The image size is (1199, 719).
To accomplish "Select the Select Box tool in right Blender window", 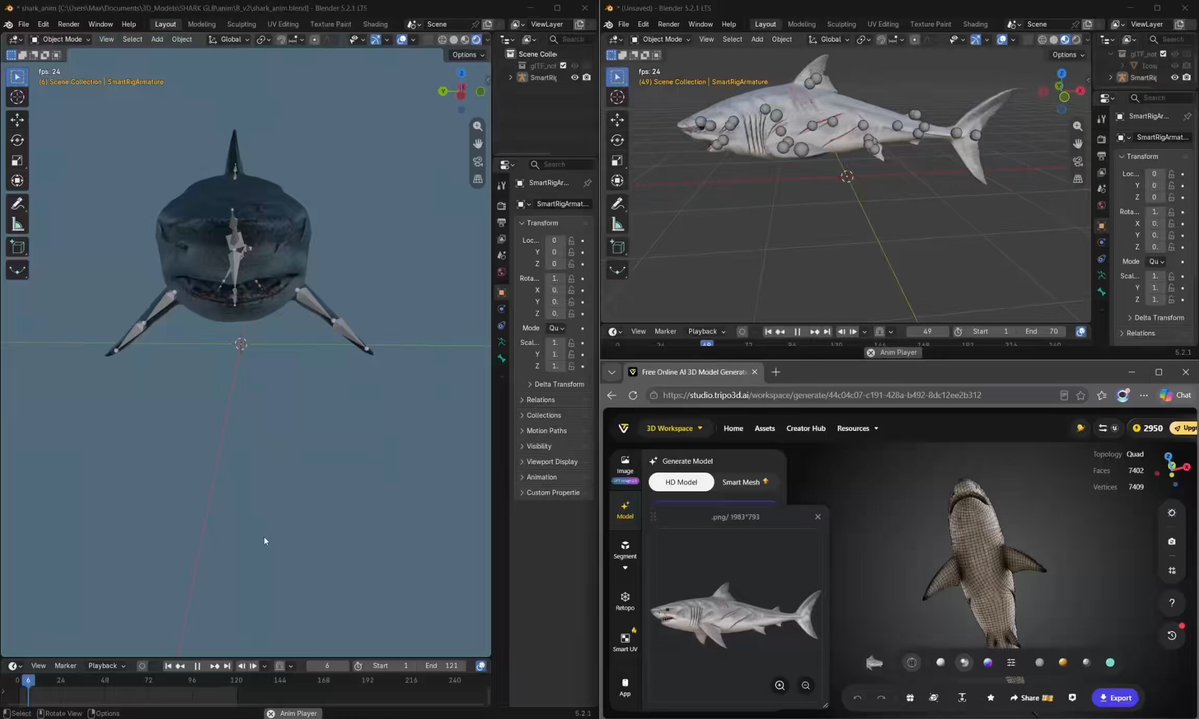I will point(617,76).
